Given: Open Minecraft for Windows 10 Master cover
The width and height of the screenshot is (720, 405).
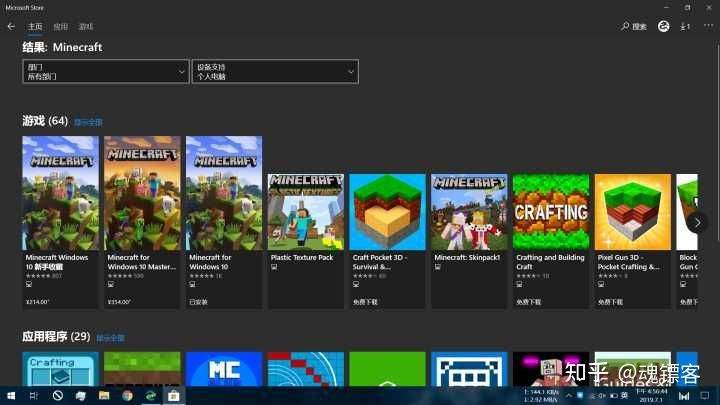Looking at the screenshot, I should (x=142, y=193).
